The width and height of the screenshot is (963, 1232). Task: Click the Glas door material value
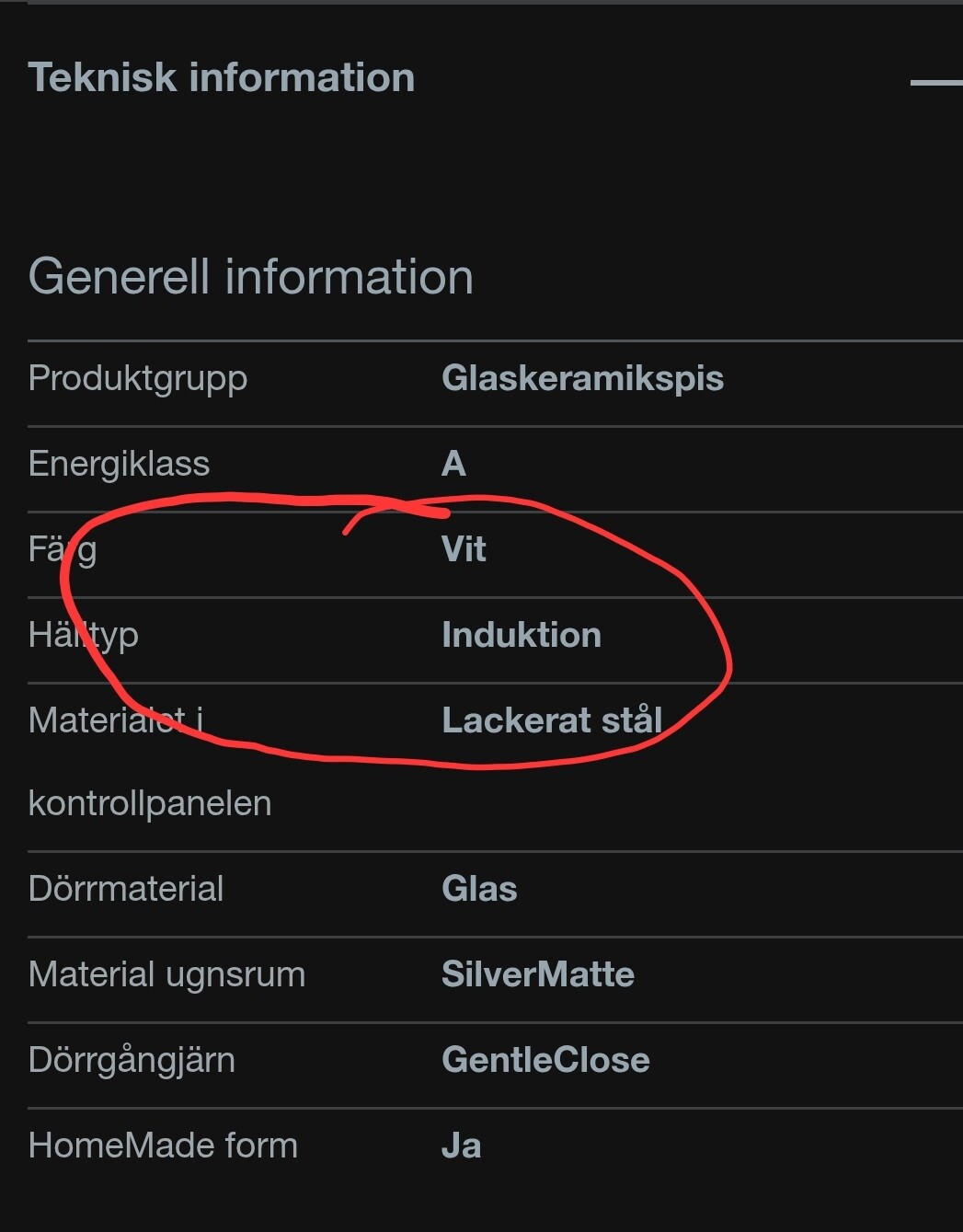point(479,889)
